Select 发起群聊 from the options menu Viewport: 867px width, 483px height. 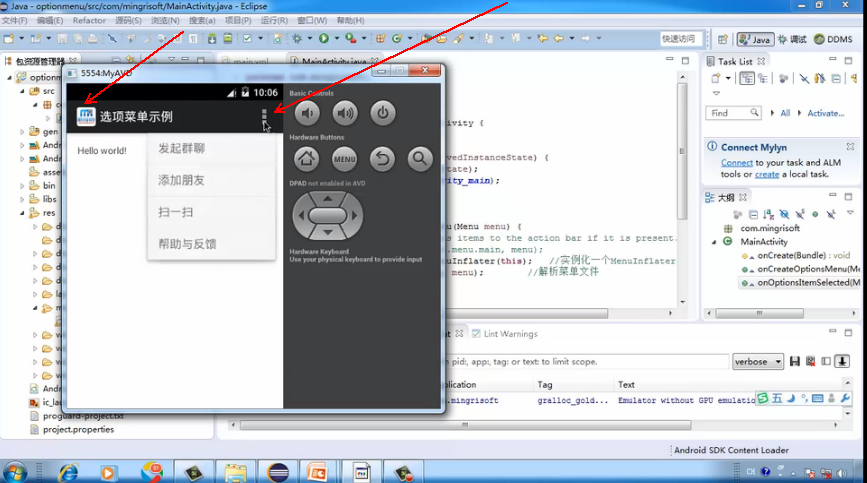point(211,148)
